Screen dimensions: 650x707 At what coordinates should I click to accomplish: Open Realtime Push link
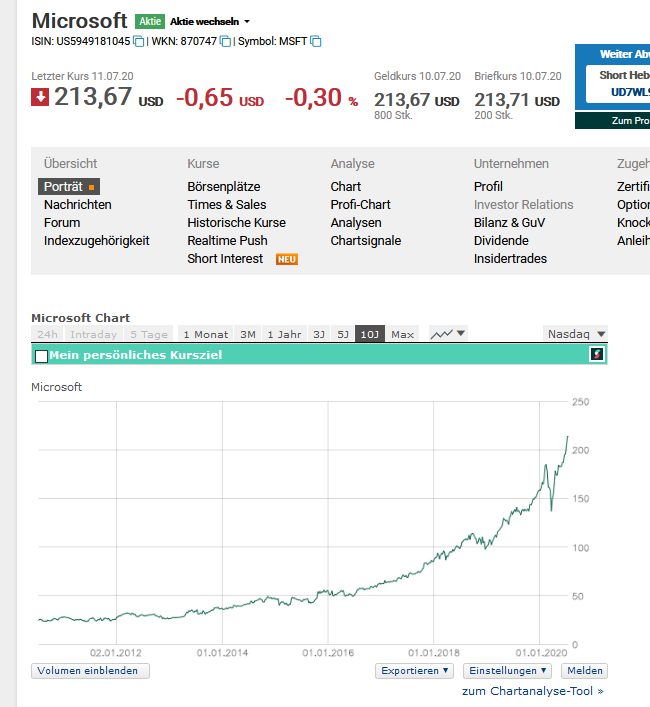click(227, 241)
